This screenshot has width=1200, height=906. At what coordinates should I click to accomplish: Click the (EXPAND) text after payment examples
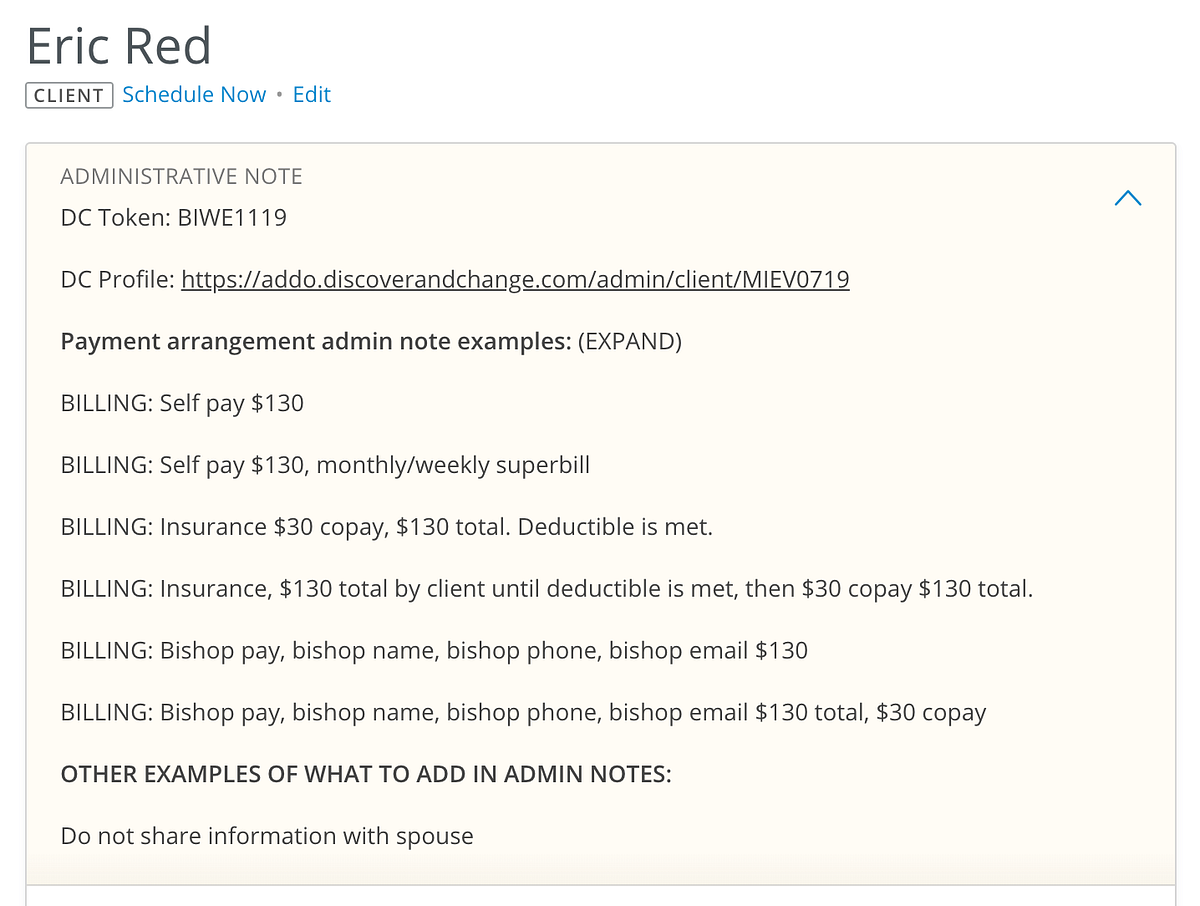[x=630, y=341]
